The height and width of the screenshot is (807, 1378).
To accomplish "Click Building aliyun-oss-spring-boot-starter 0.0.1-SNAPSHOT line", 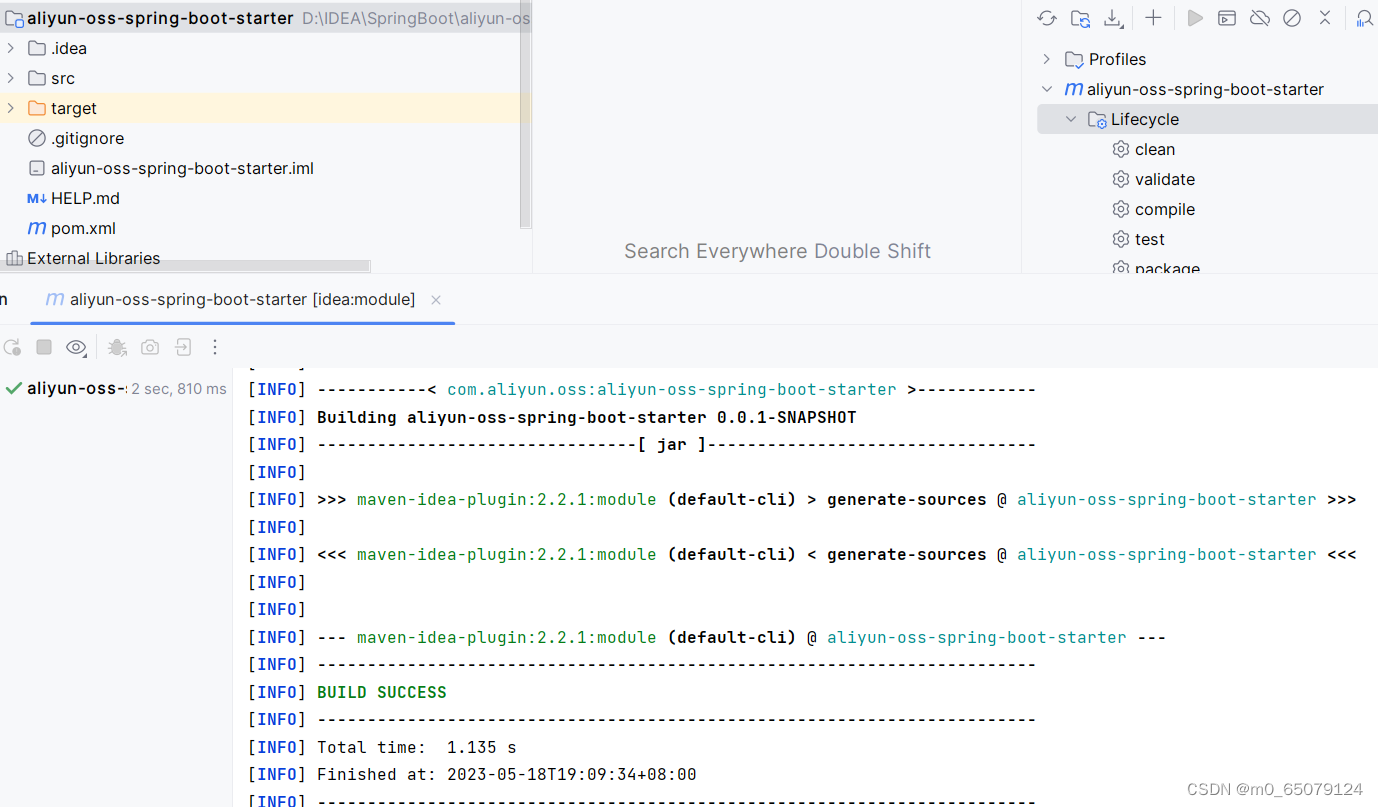I will (586, 417).
